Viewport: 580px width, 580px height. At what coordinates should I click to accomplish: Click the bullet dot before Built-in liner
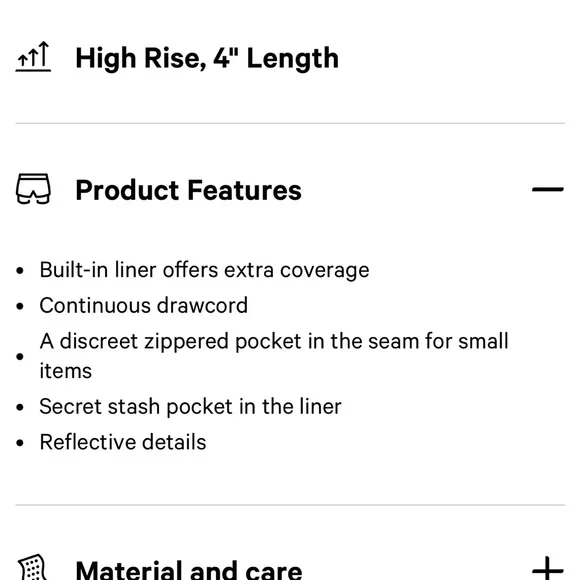20,271
